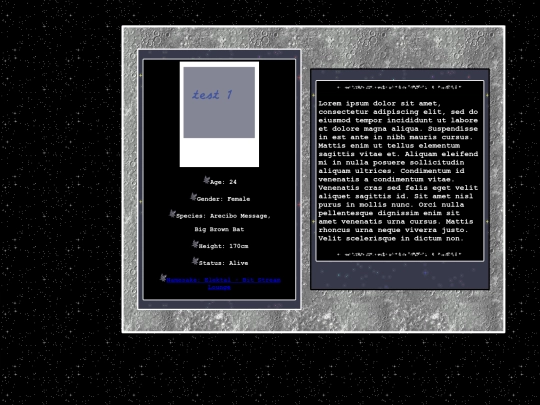Click the star bullet beside Gender
This screenshot has height=405, width=540.
193,197
